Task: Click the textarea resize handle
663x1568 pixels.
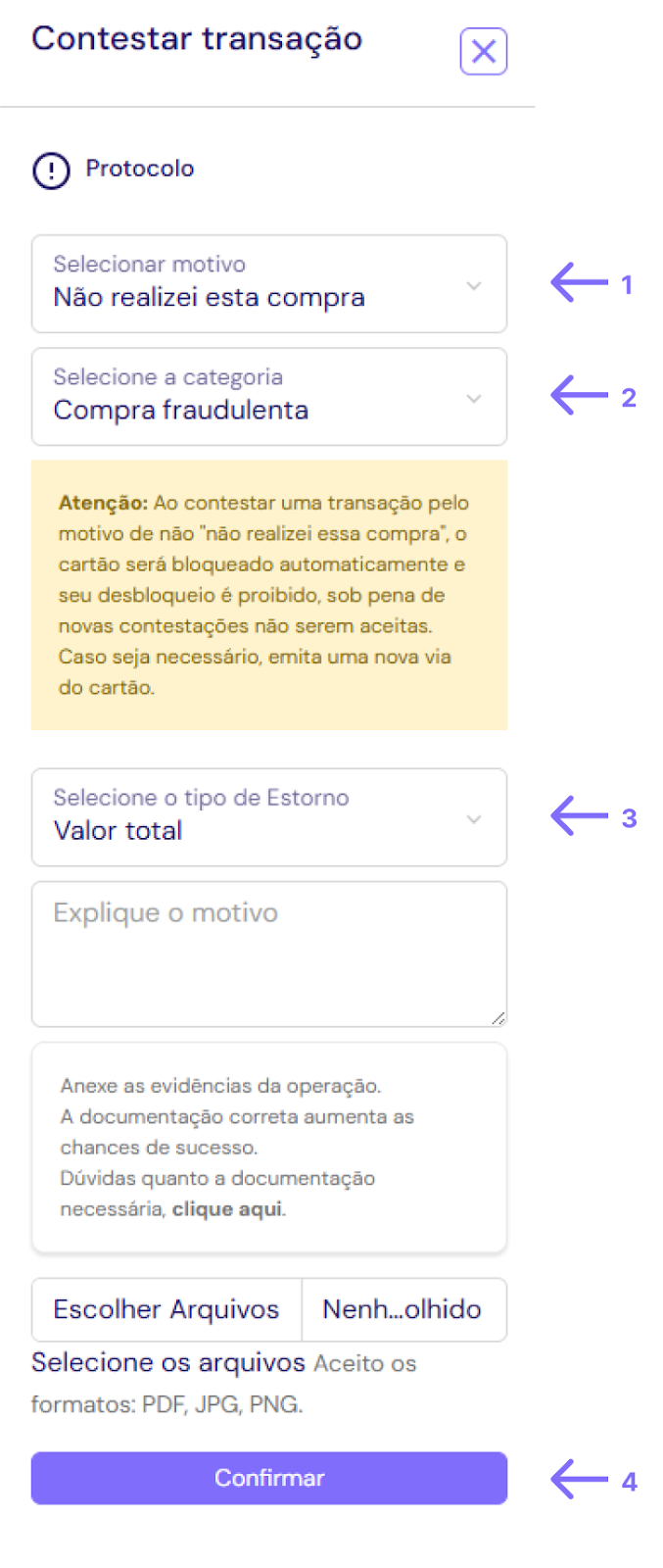Action: click(x=498, y=1018)
